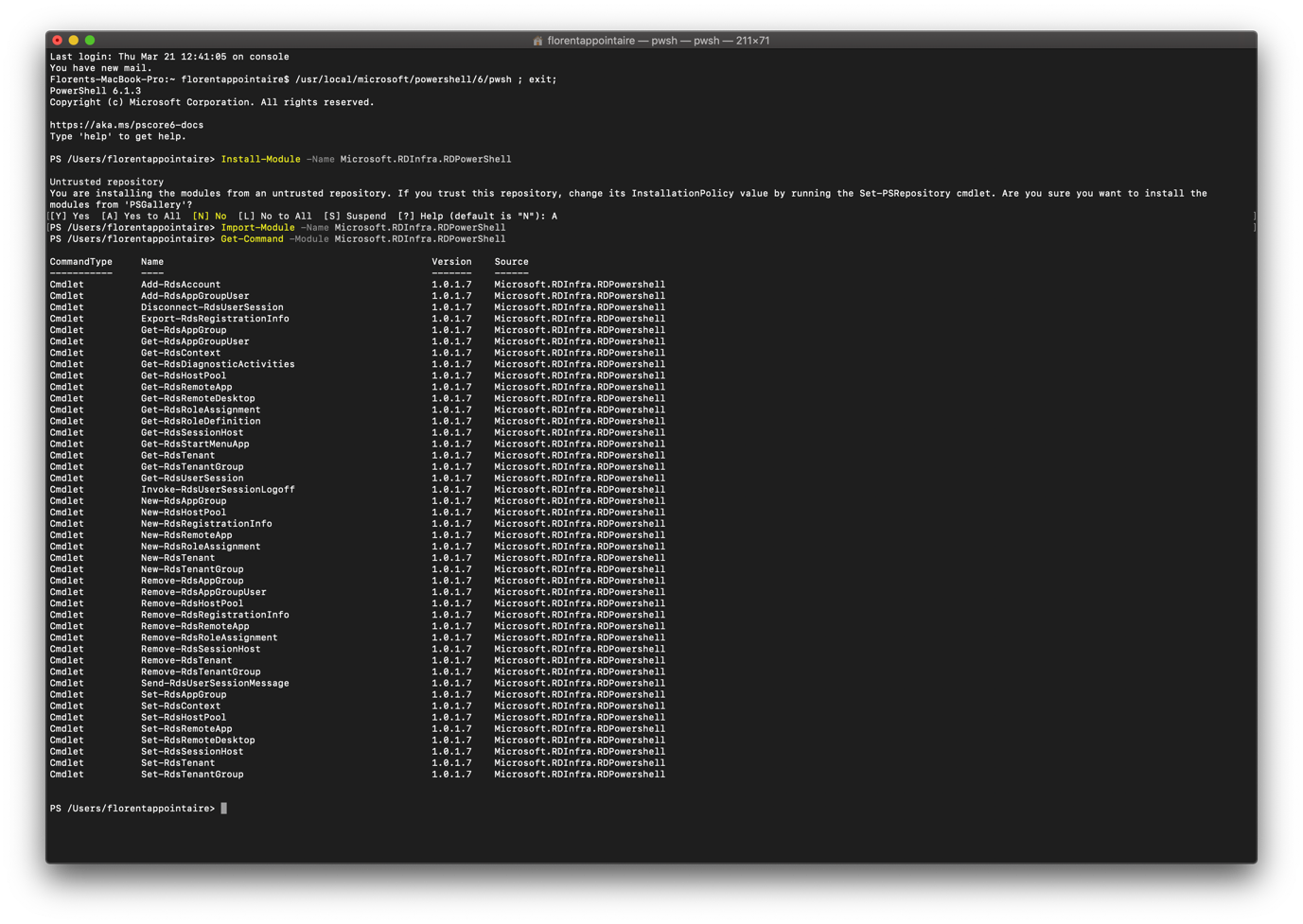The height and width of the screenshot is (924, 1303).
Task: Click the [N] No option text
Action: tap(209, 216)
